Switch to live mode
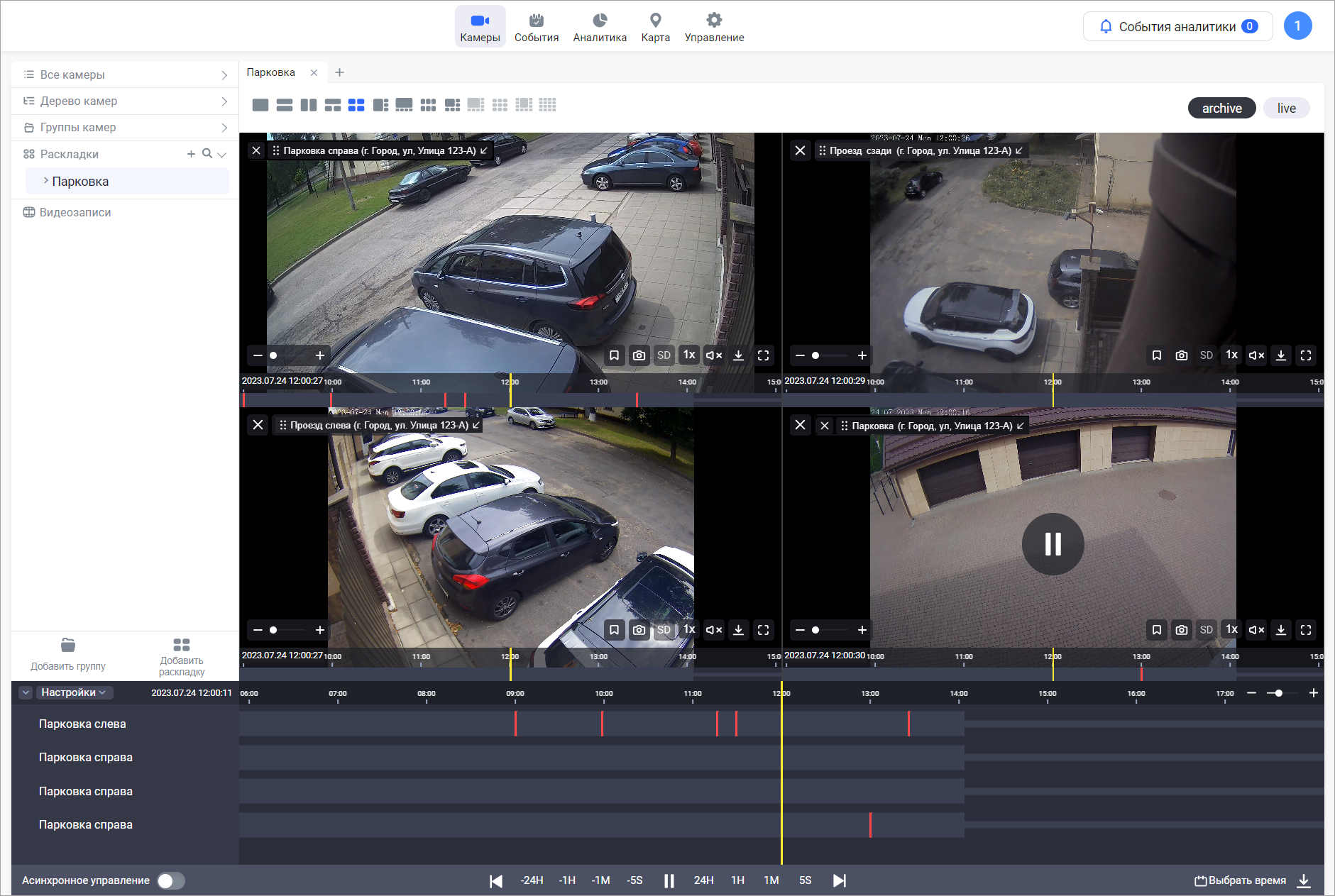Screen dimensions: 1335x896 (x=1285, y=108)
